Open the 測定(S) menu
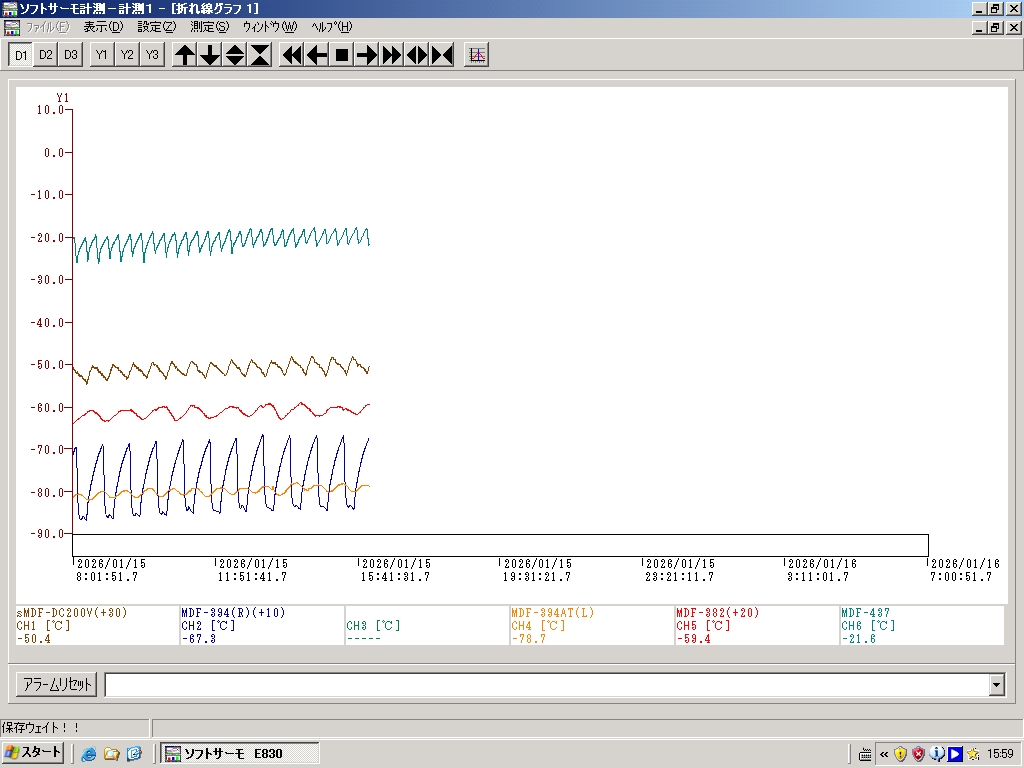Image resolution: width=1024 pixels, height=768 pixels. tap(209, 27)
